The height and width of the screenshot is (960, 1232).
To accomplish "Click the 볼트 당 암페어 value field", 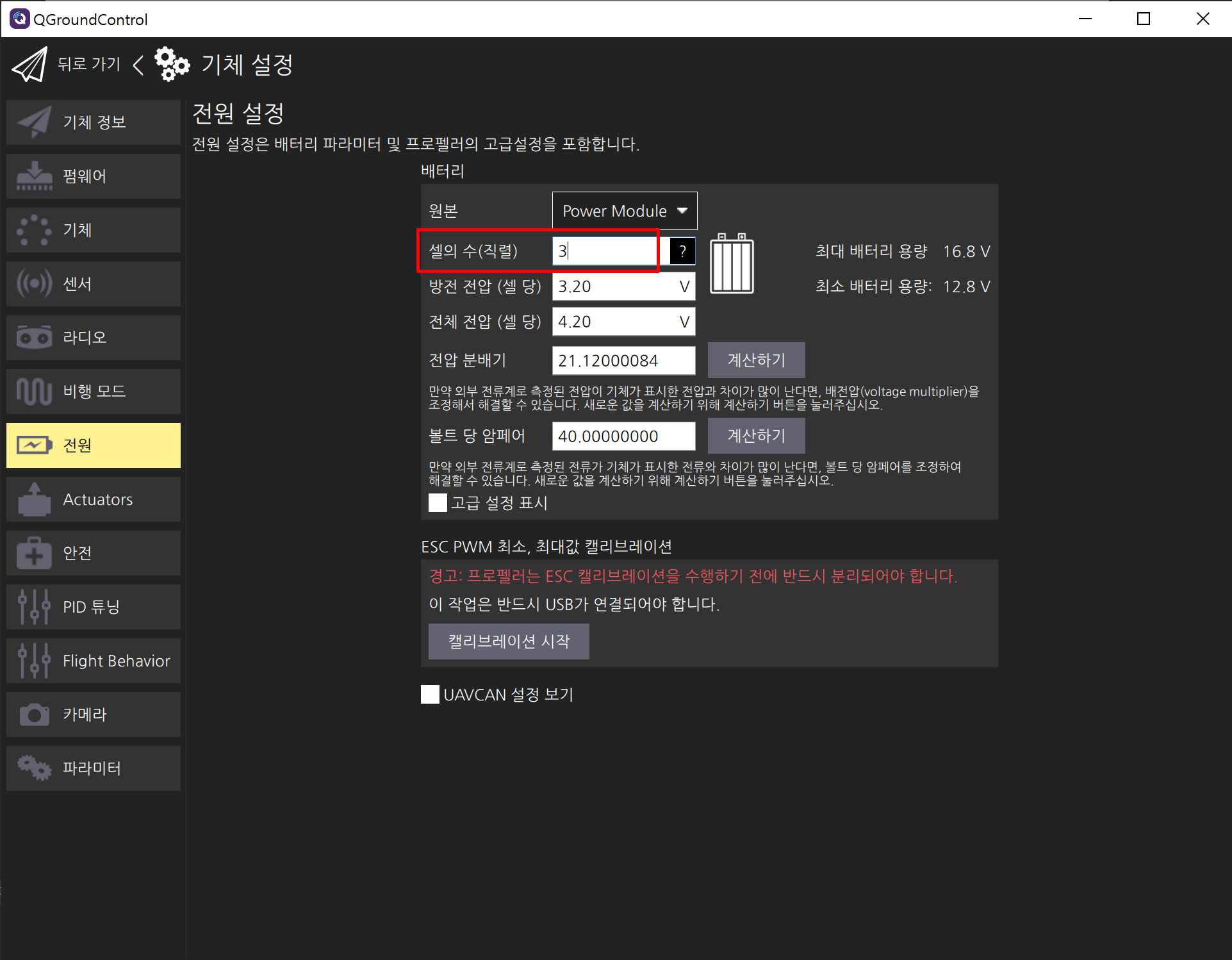I will point(623,436).
